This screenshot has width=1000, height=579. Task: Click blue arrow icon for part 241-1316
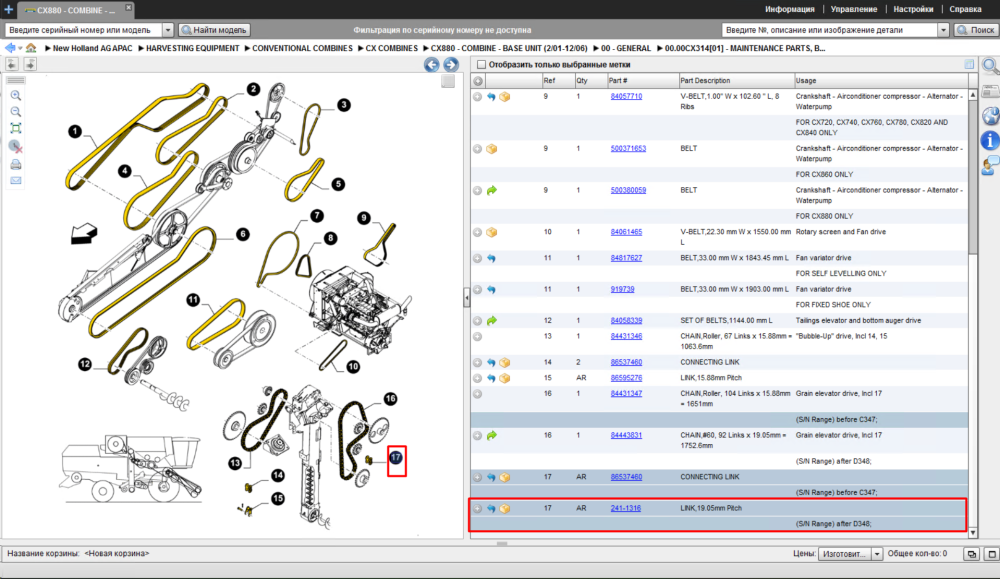(491, 509)
